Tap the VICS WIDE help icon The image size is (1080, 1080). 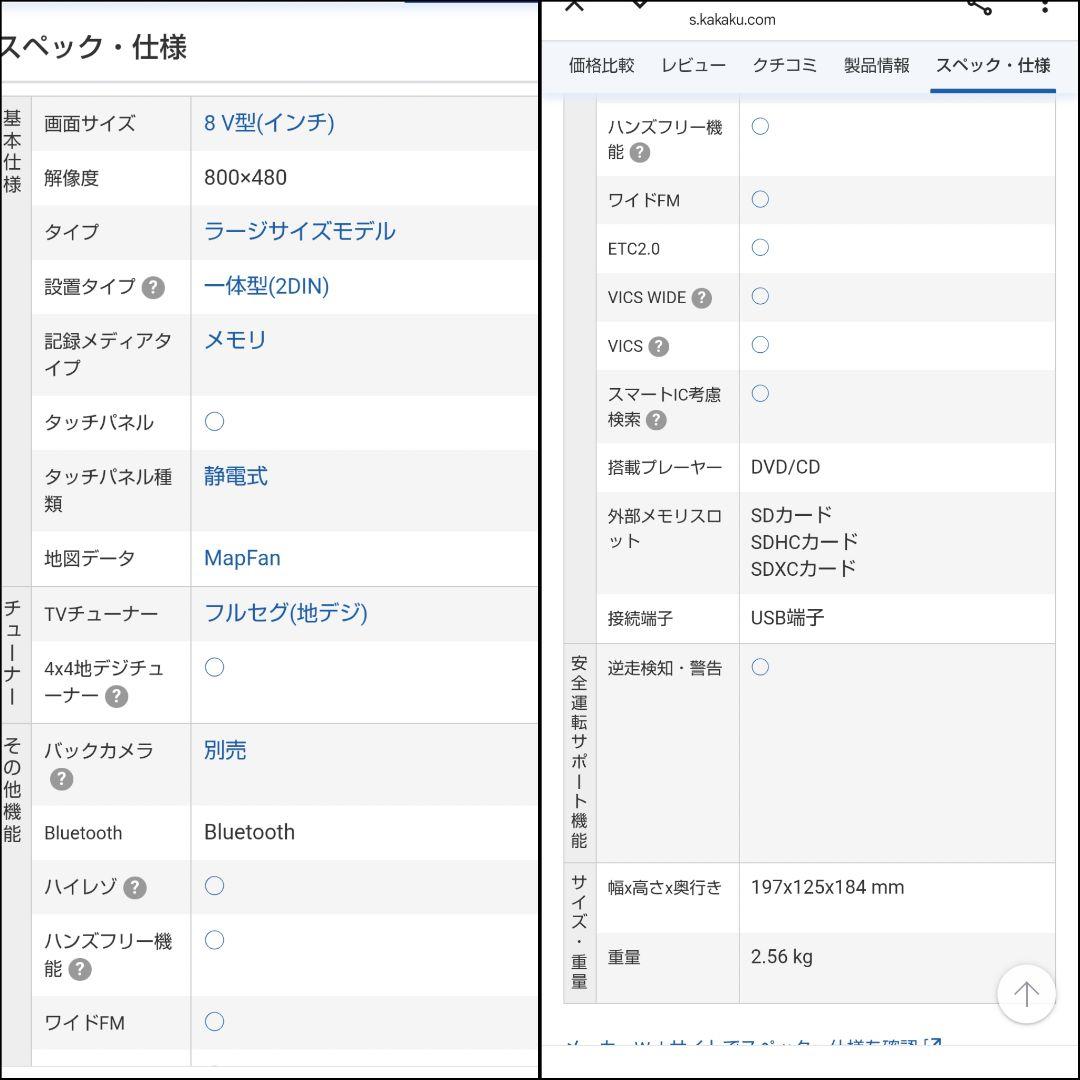coord(702,298)
